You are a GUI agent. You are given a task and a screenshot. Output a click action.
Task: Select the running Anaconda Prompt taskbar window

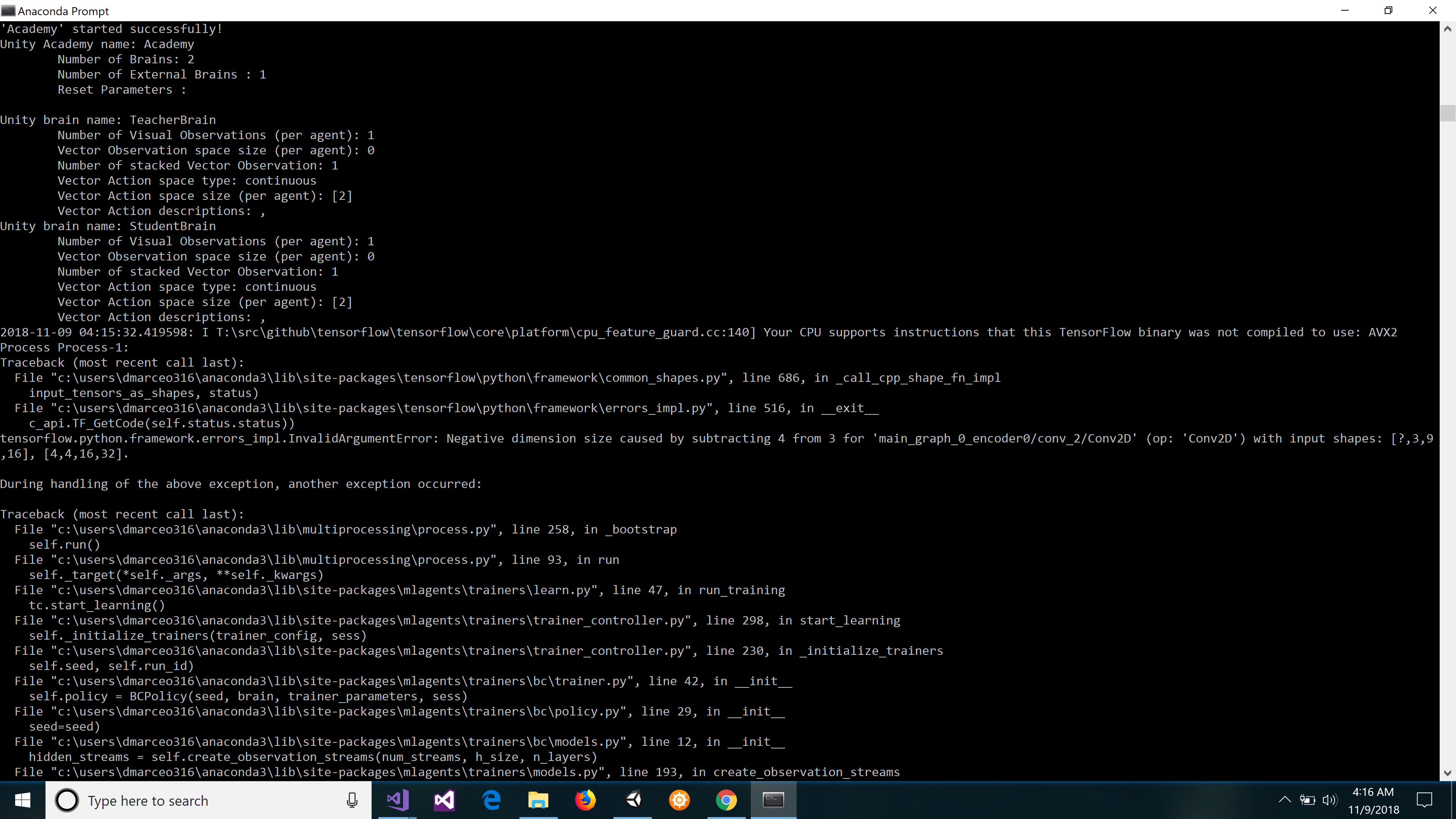773,800
